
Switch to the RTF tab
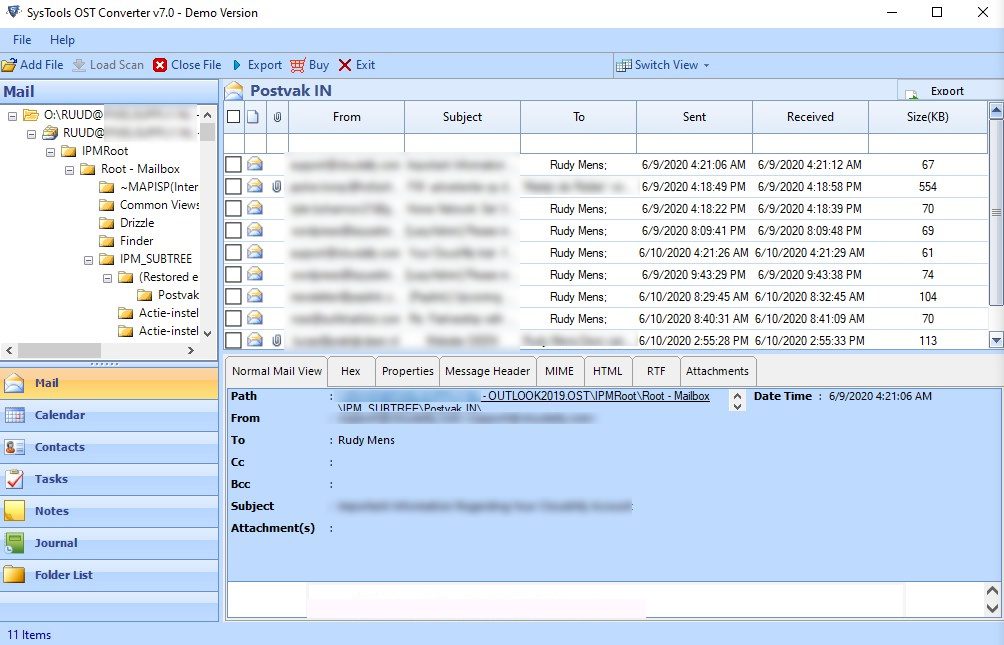click(656, 371)
